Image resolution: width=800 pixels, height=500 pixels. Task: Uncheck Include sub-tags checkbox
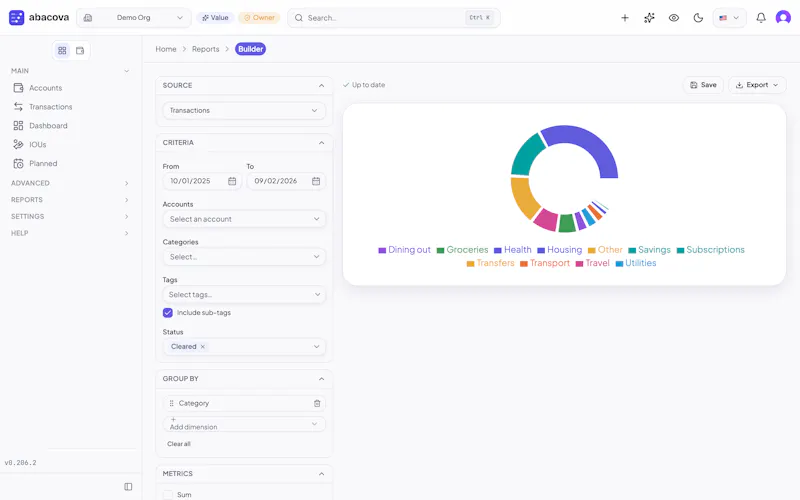[168, 313]
